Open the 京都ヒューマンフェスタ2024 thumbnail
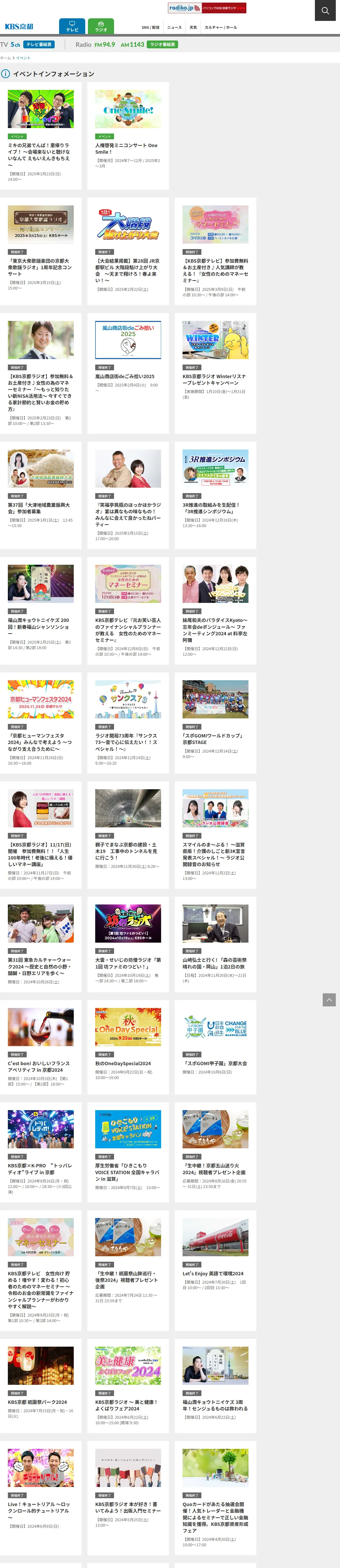The image size is (340, 1568). pos(41,699)
